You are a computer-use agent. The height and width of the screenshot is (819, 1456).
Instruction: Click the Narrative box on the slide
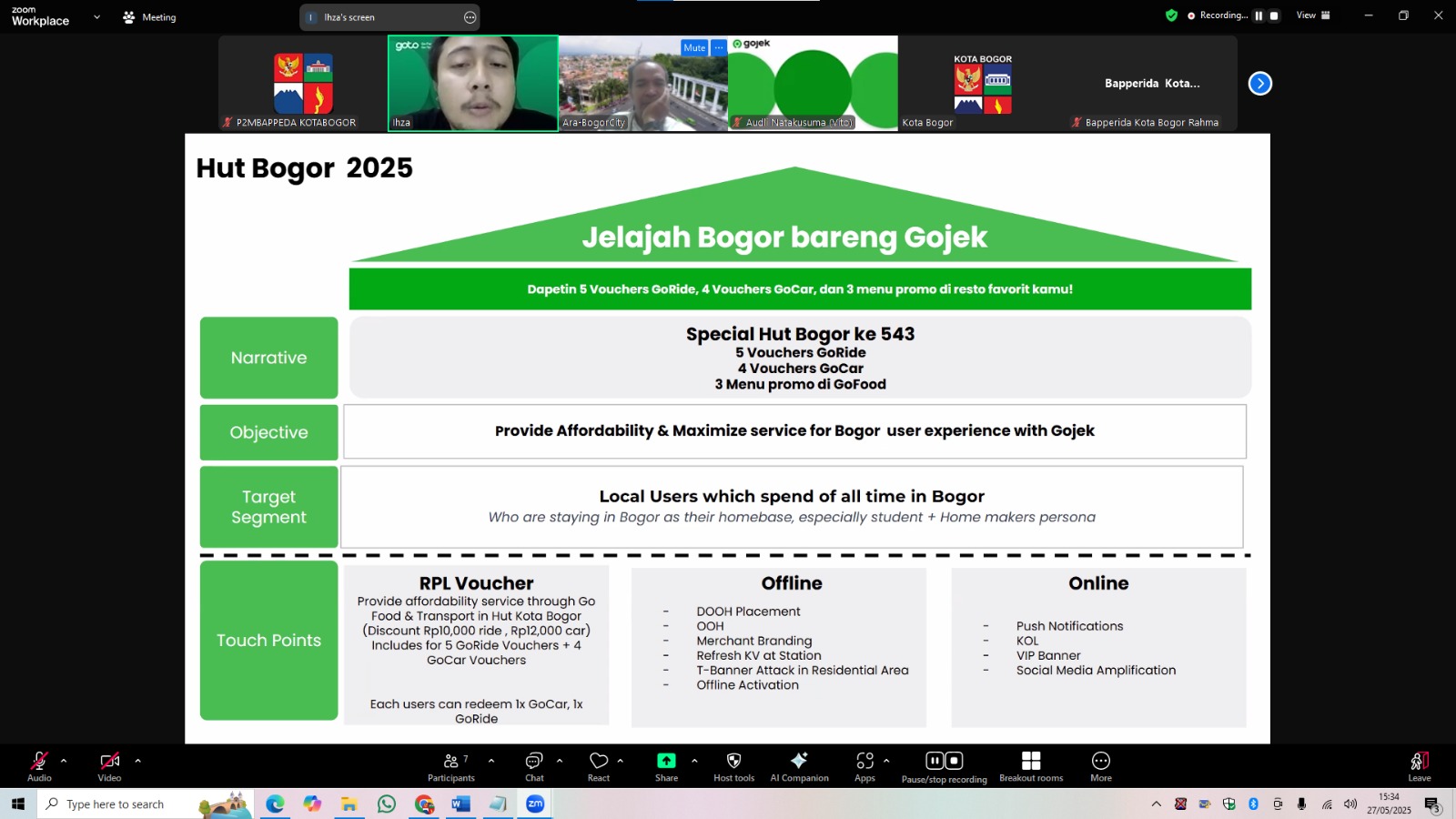point(268,358)
